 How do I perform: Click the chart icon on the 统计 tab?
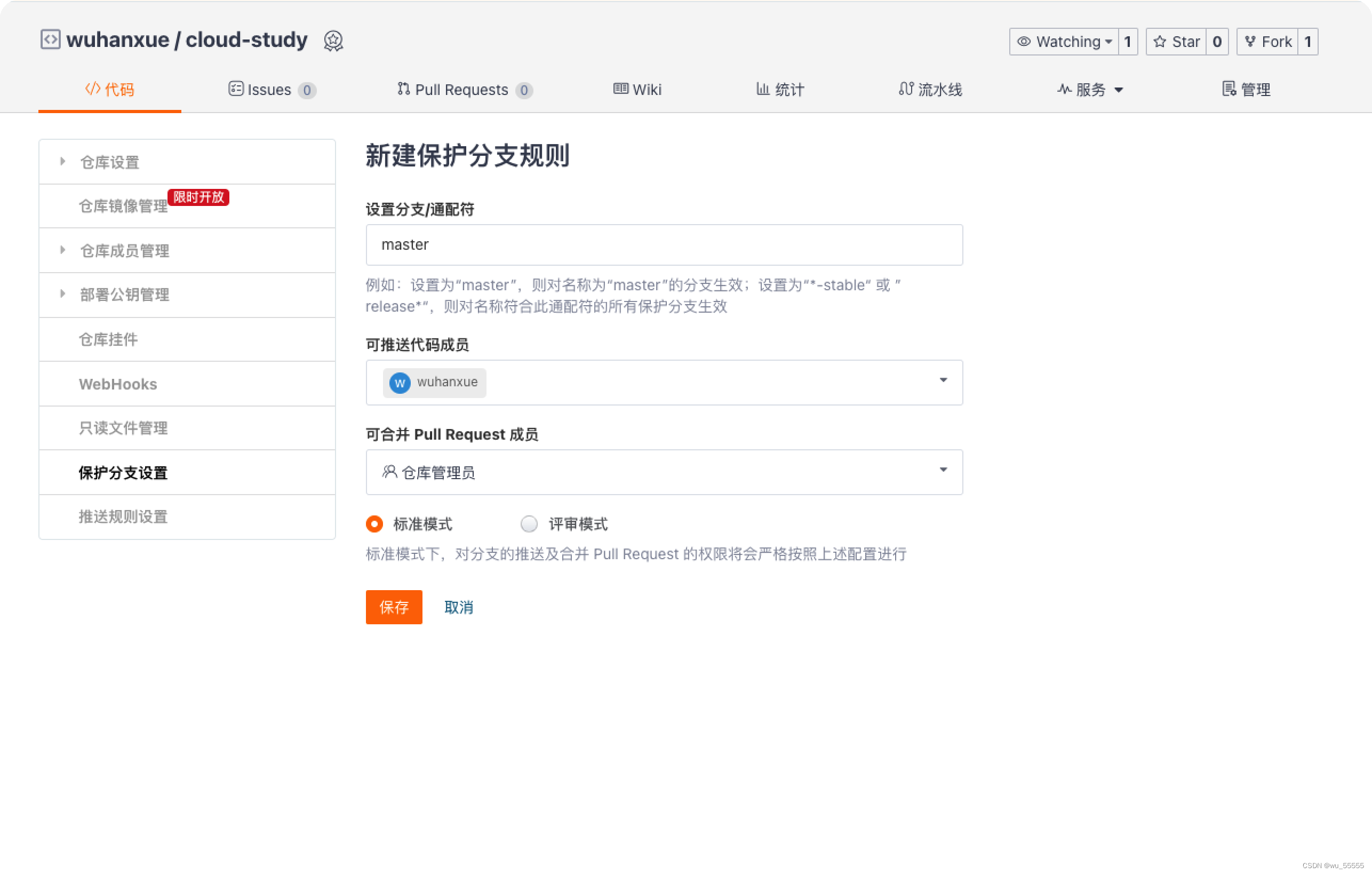[x=762, y=89]
